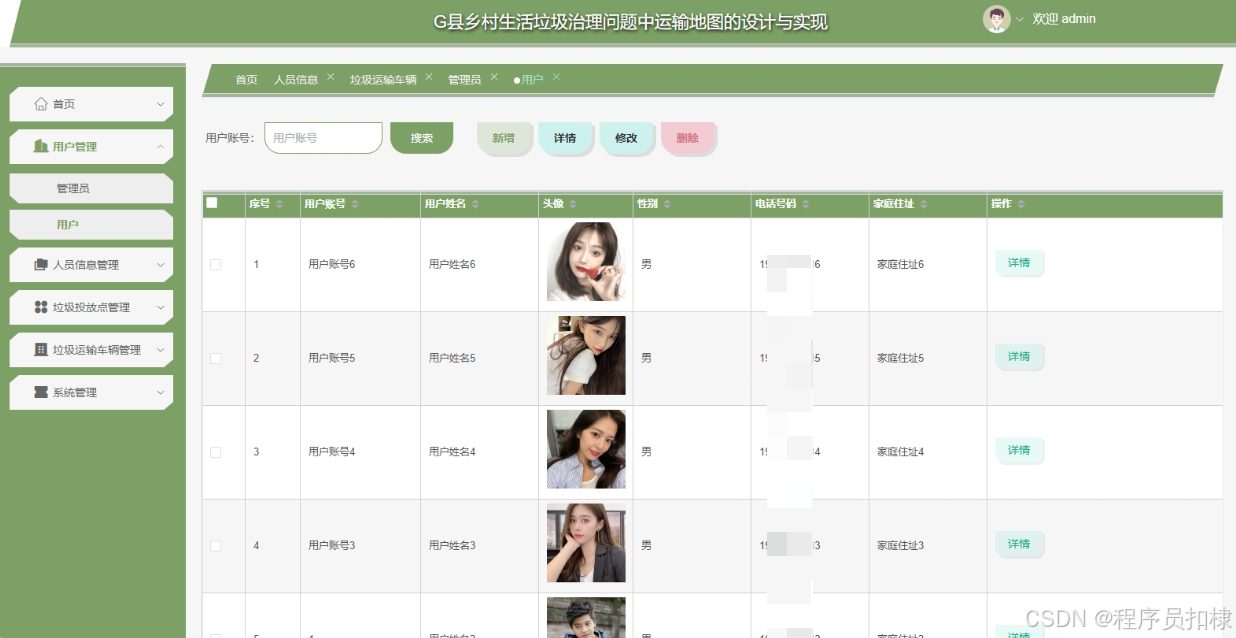Close the 管理员 tab
This screenshot has width=1236, height=638.
pyautogui.click(x=494, y=77)
